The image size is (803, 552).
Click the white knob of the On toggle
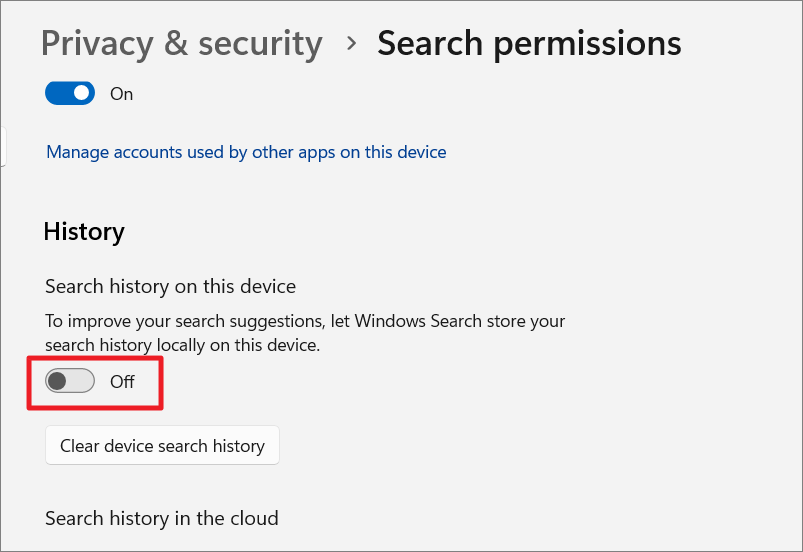82,94
